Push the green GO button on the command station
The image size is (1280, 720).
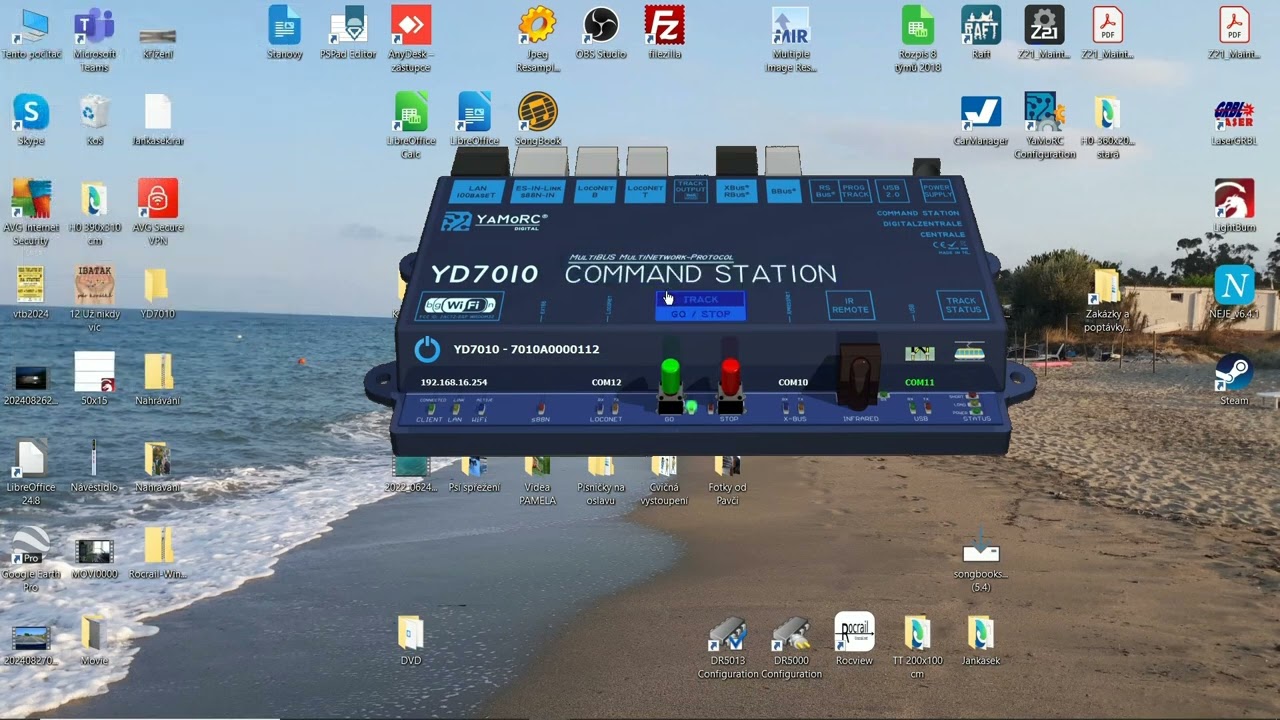tap(670, 378)
